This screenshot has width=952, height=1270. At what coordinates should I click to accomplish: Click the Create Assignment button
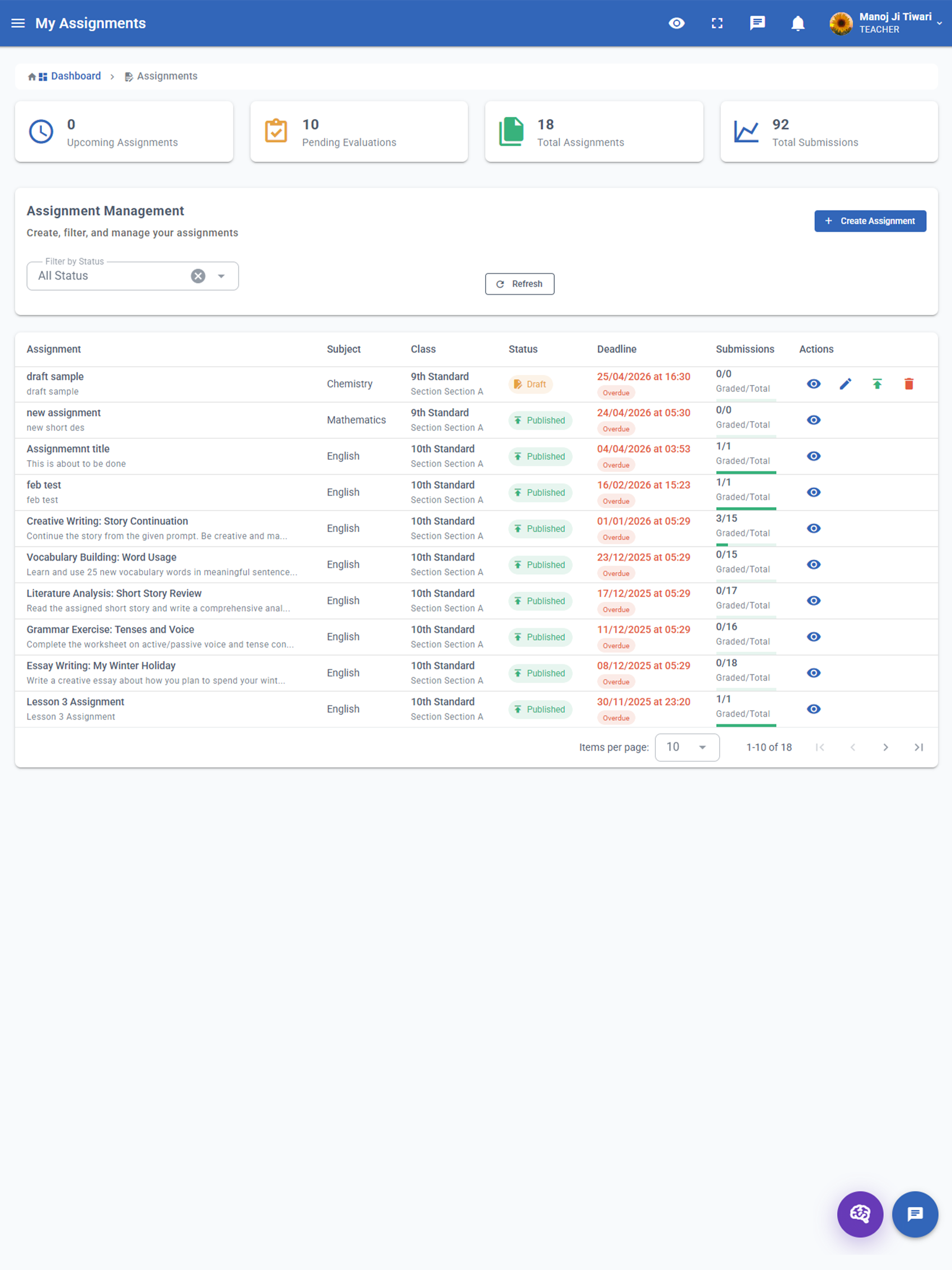tap(870, 221)
